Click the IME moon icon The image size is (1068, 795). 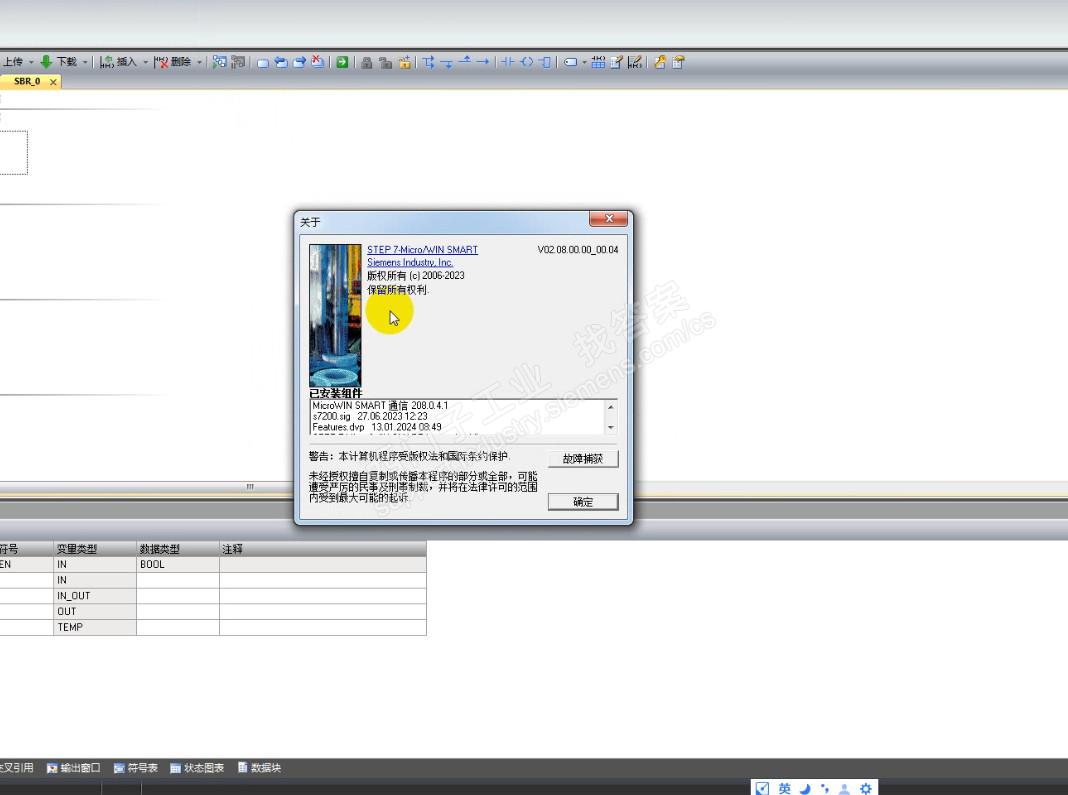coord(805,788)
